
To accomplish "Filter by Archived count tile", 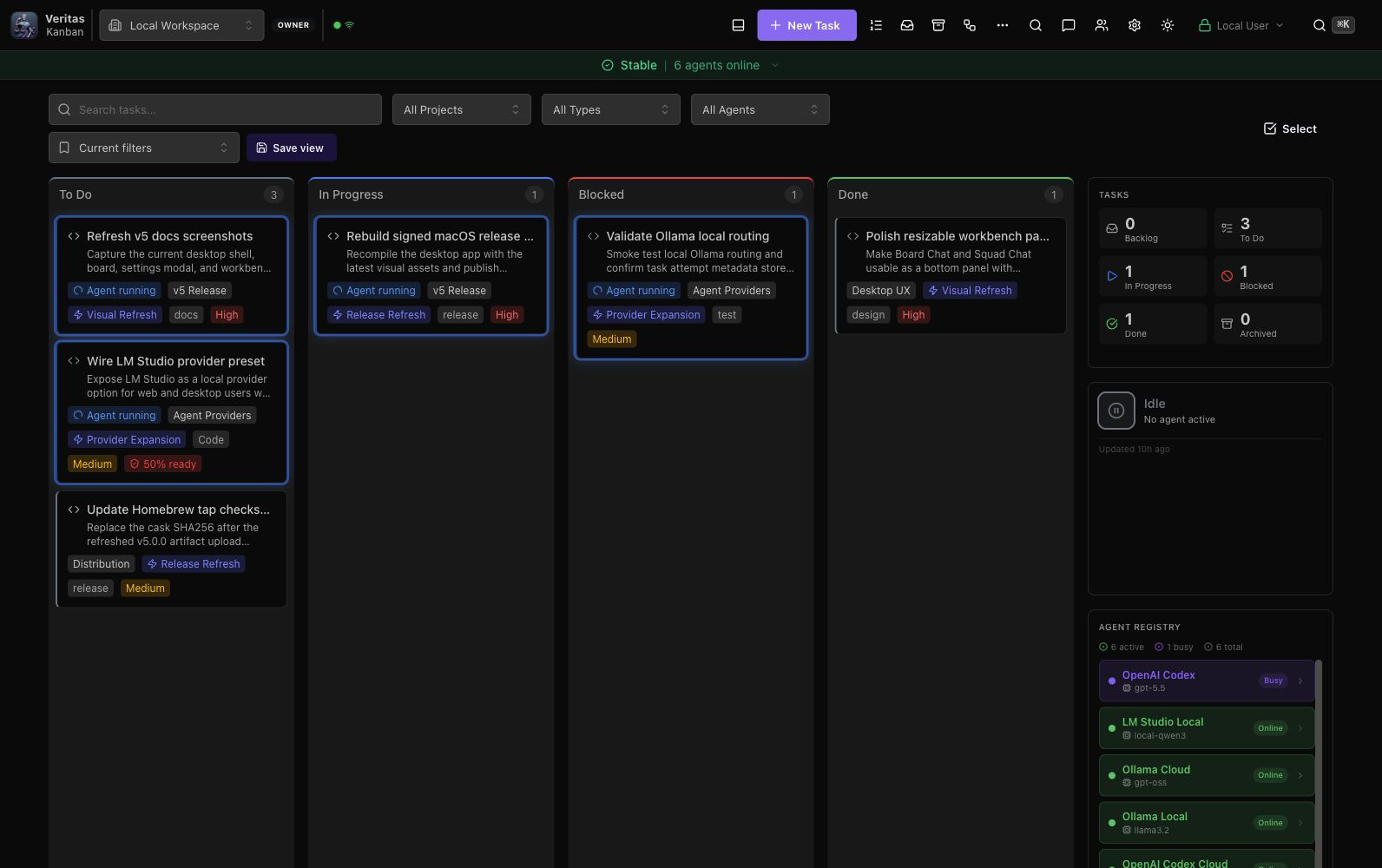I will (1267, 324).
